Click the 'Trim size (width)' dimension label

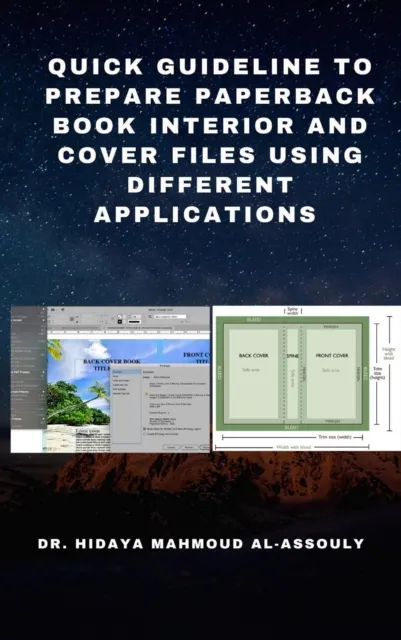coord(334,437)
